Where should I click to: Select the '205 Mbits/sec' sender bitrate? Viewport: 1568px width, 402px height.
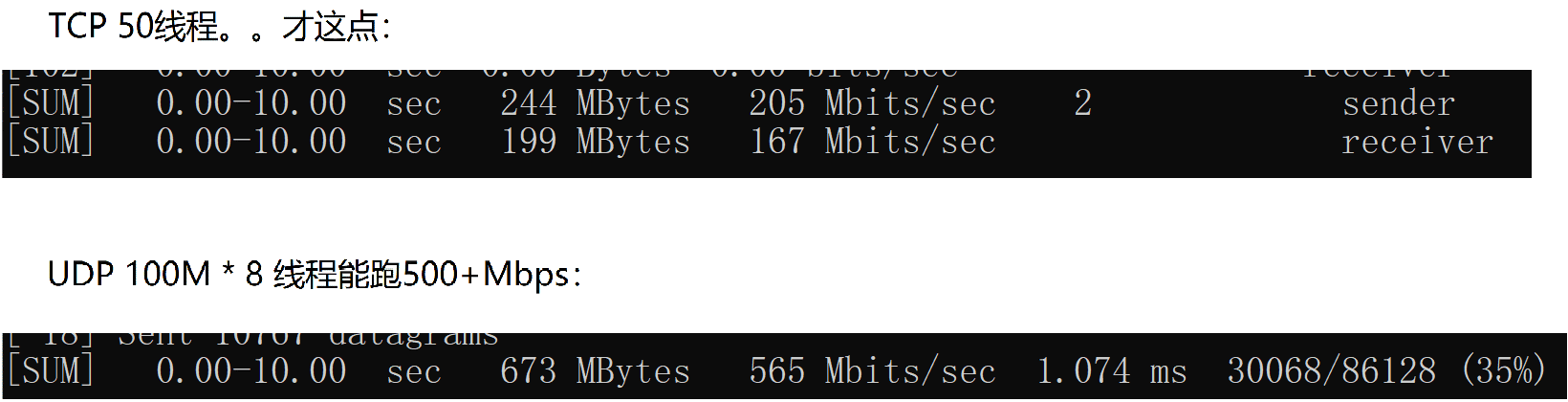click(872, 103)
